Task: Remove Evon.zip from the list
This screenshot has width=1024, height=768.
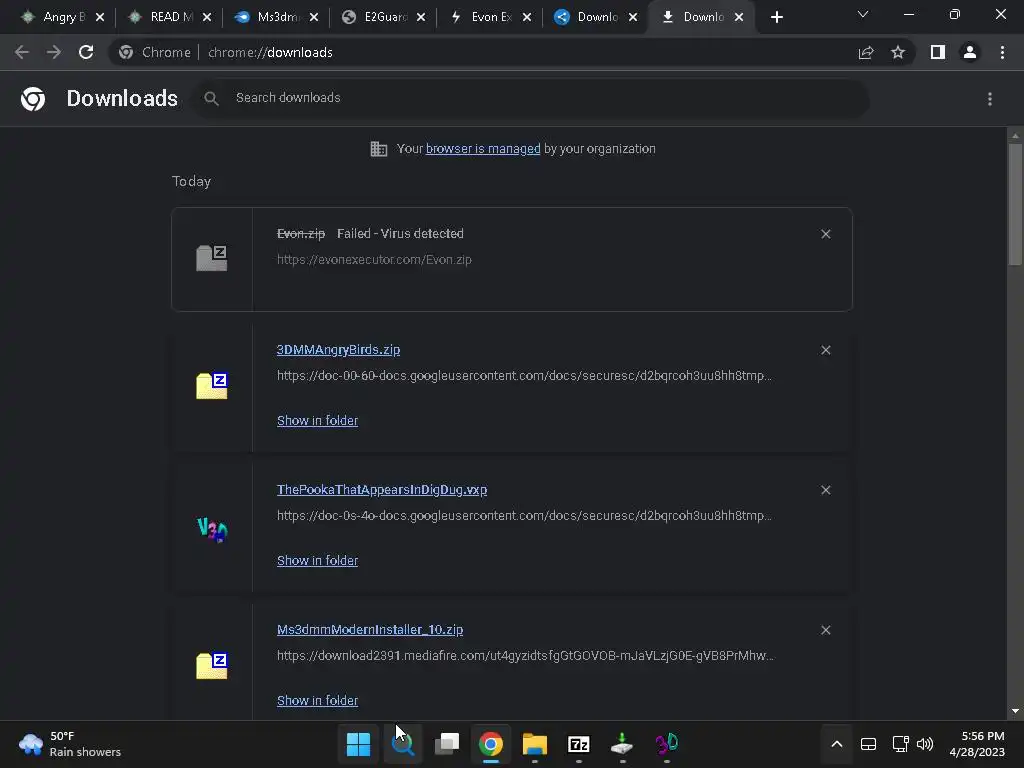Action: pyautogui.click(x=825, y=234)
